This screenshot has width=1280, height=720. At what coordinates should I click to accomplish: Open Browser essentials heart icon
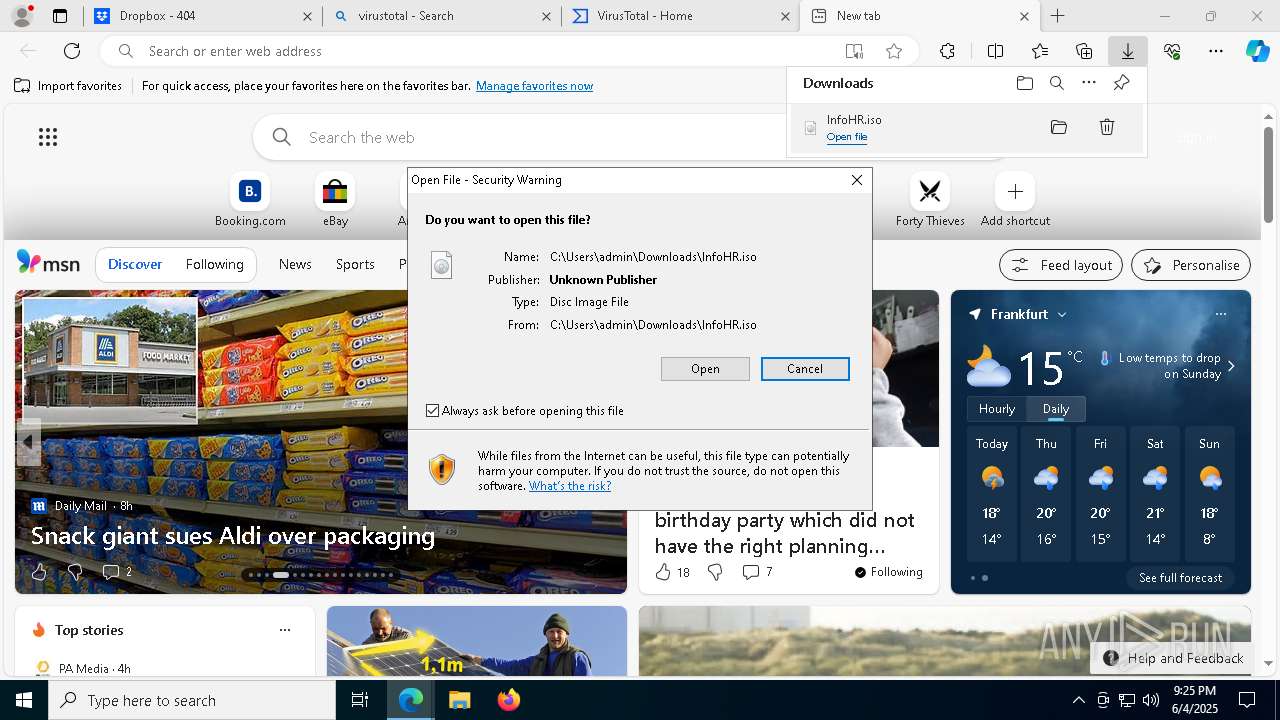click(1172, 51)
